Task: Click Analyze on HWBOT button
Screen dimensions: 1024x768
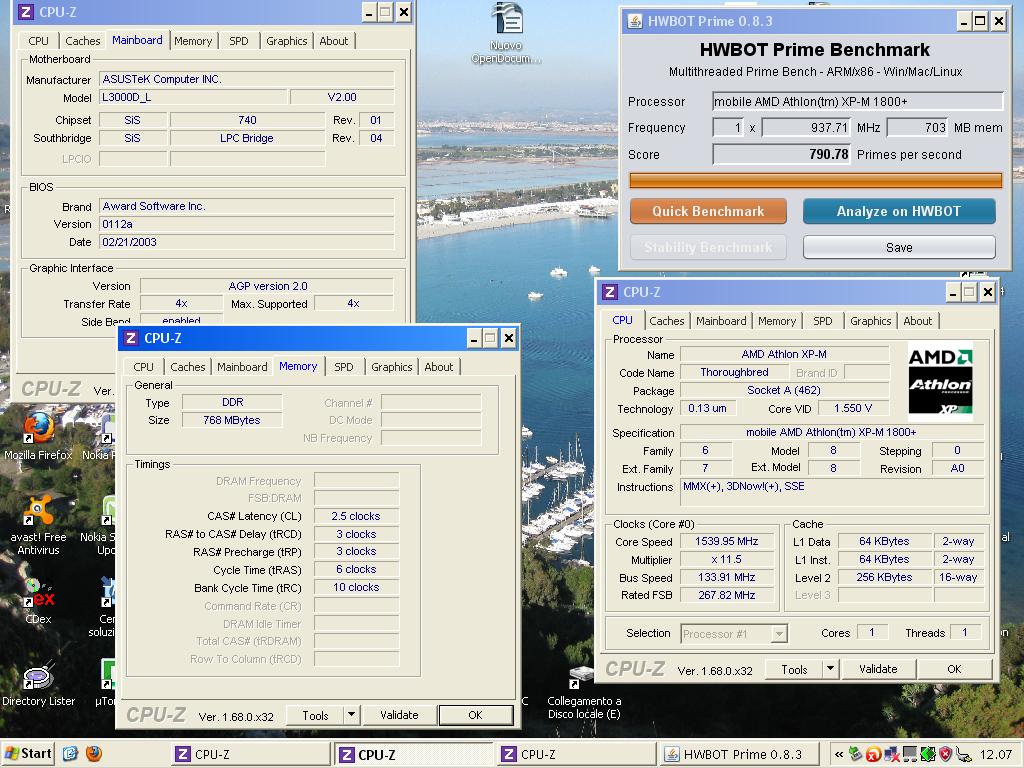Action: [x=899, y=211]
